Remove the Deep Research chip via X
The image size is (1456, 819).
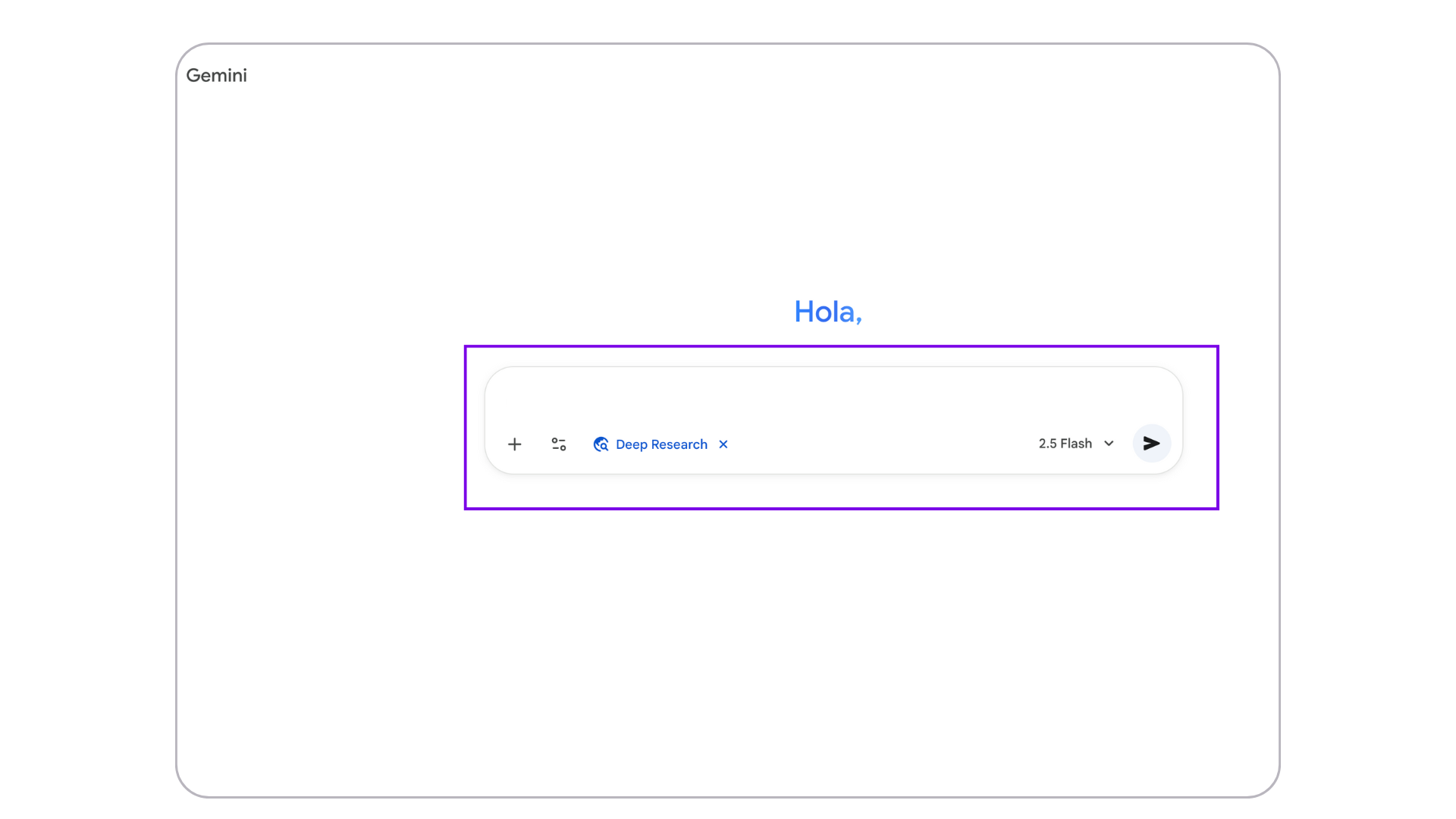coord(723,444)
